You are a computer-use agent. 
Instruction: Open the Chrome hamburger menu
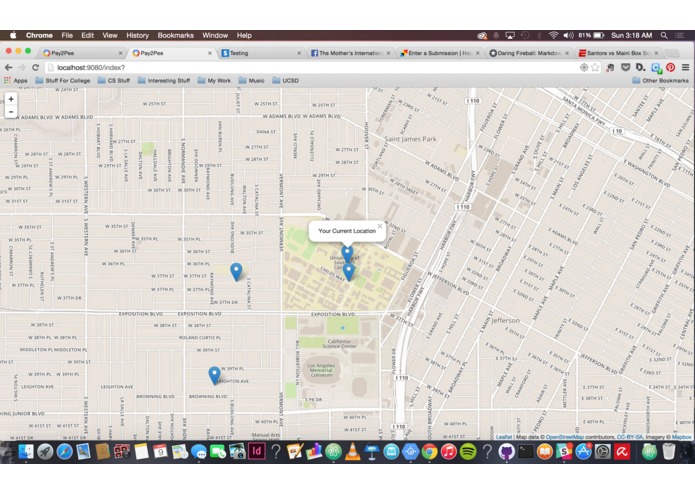pyautogui.click(x=685, y=67)
